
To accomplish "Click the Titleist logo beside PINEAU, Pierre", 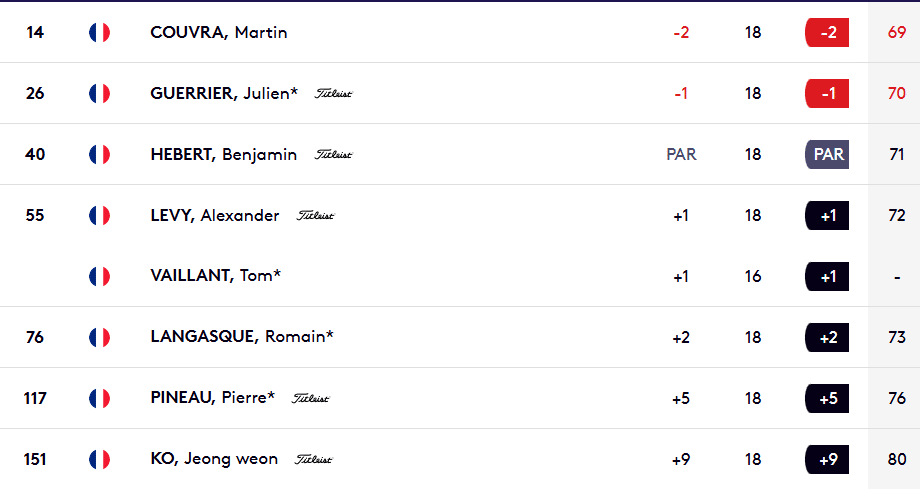I will 311,399.
